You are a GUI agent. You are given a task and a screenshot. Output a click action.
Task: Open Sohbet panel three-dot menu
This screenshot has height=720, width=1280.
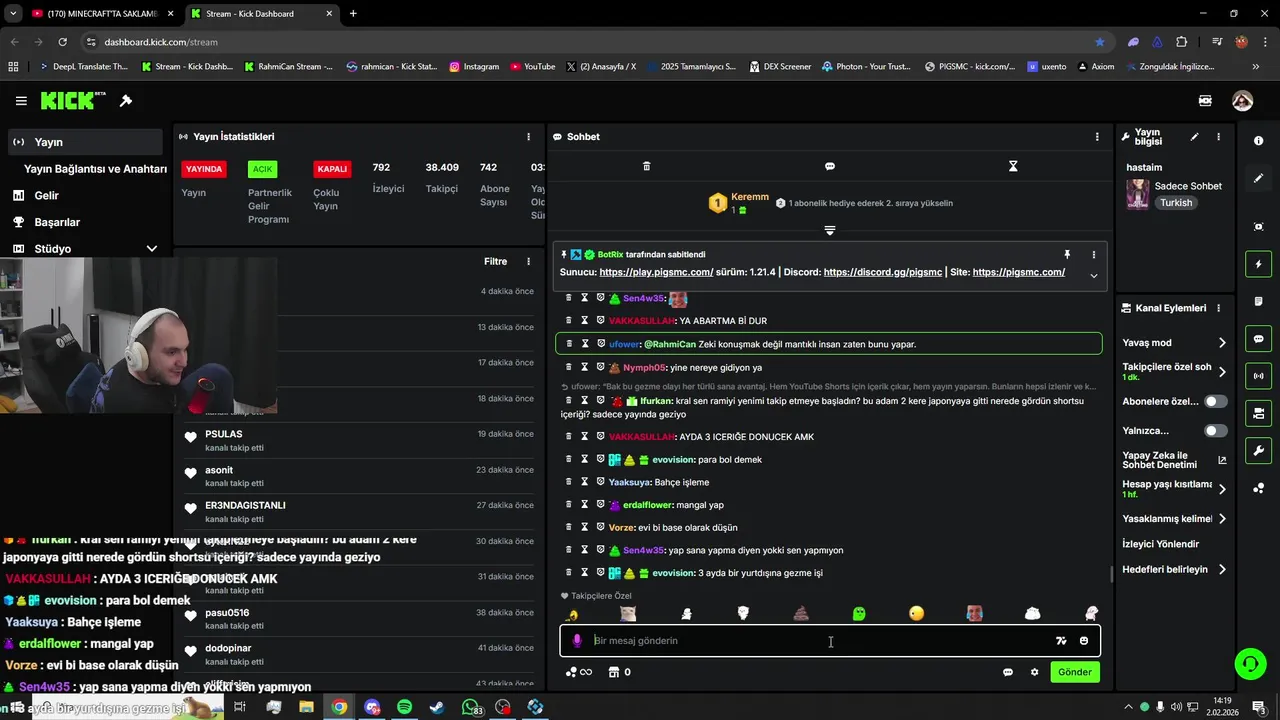pyautogui.click(x=1097, y=137)
